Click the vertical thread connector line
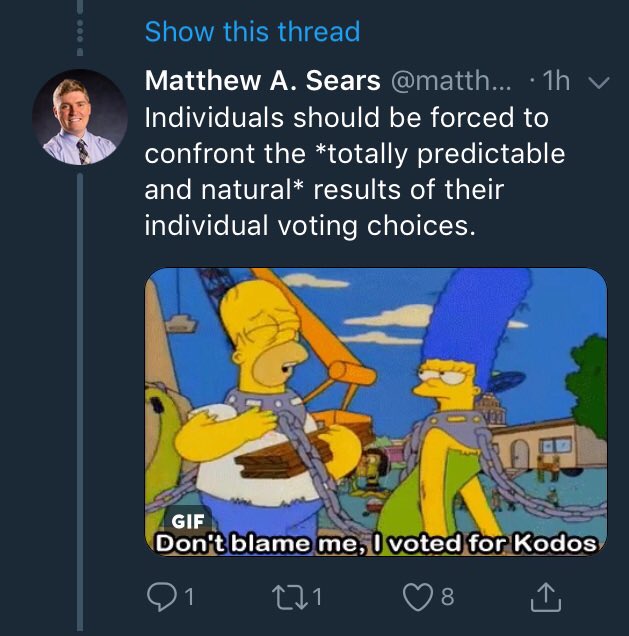Image resolution: width=629 pixels, height=636 pixels. pyautogui.click(x=81, y=400)
